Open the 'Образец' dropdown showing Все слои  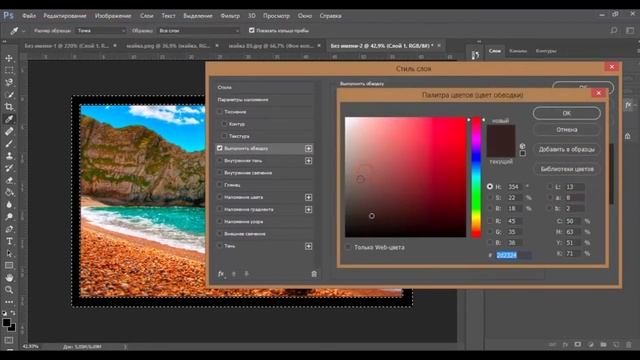click(199, 31)
